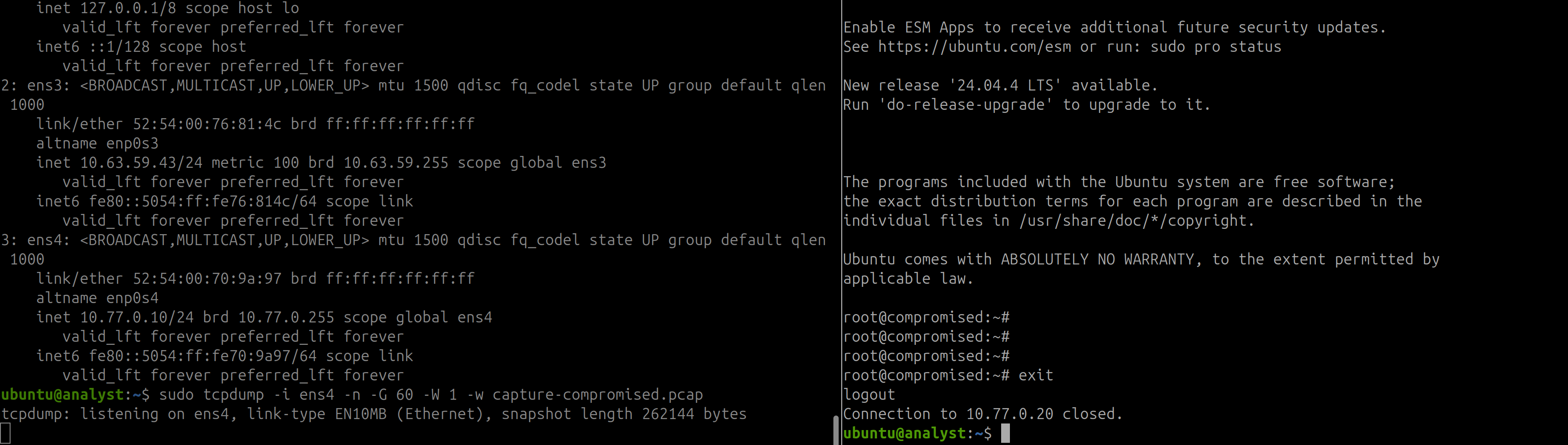
Task: Click the 'altname enp0s4' line
Action: (x=97, y=298)
